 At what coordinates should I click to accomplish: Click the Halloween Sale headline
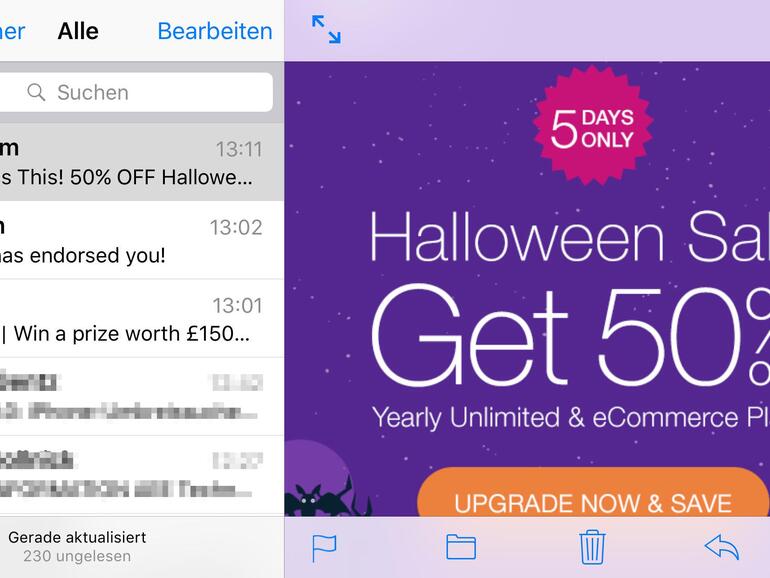pyautogui.click(x=569, y=237)
